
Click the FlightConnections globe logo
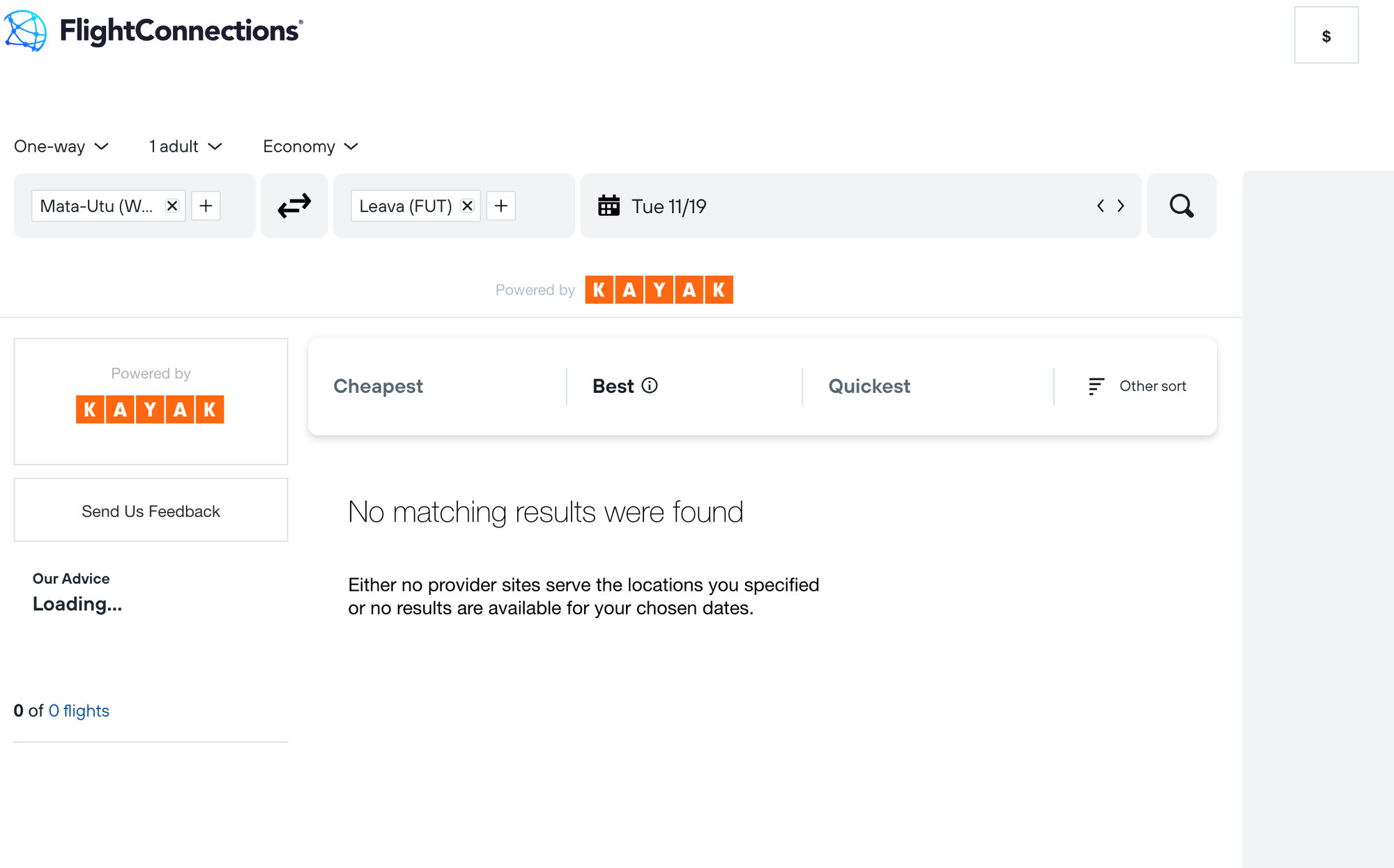click(26, 31)
